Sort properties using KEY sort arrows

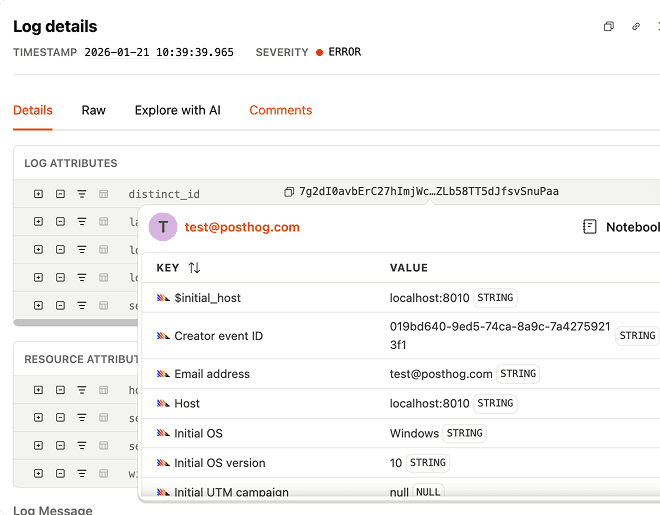point(194,268)
